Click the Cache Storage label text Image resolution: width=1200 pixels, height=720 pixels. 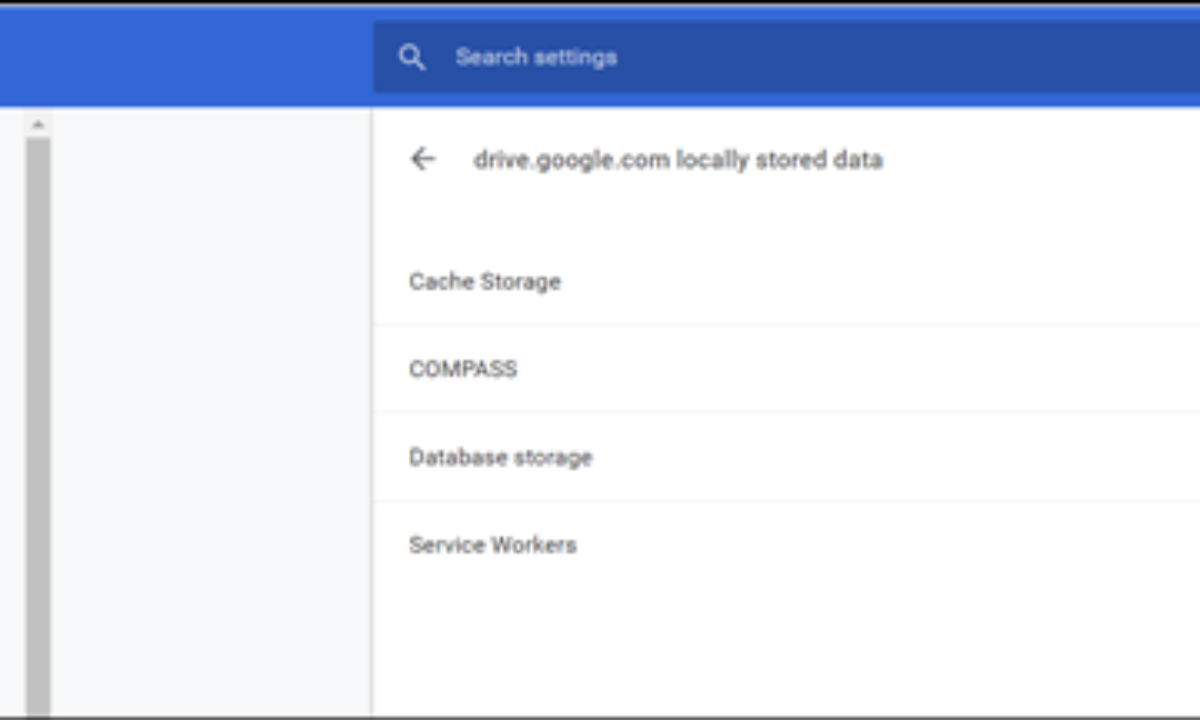tap(485, 282)
